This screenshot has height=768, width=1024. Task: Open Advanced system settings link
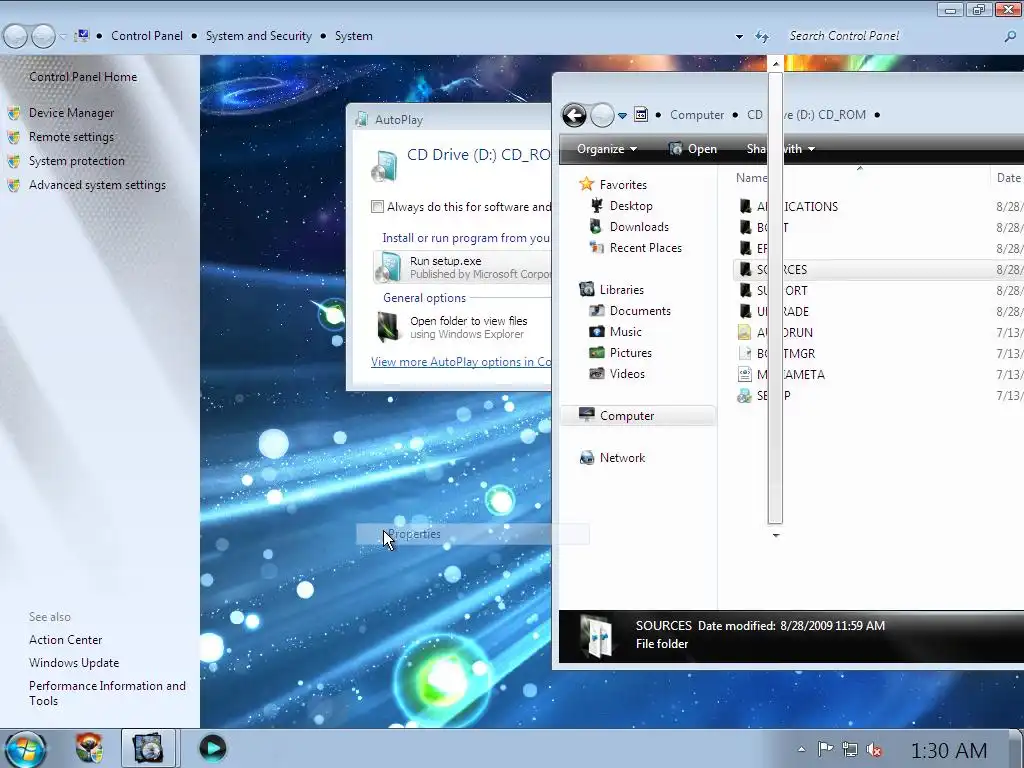(97, 185)
